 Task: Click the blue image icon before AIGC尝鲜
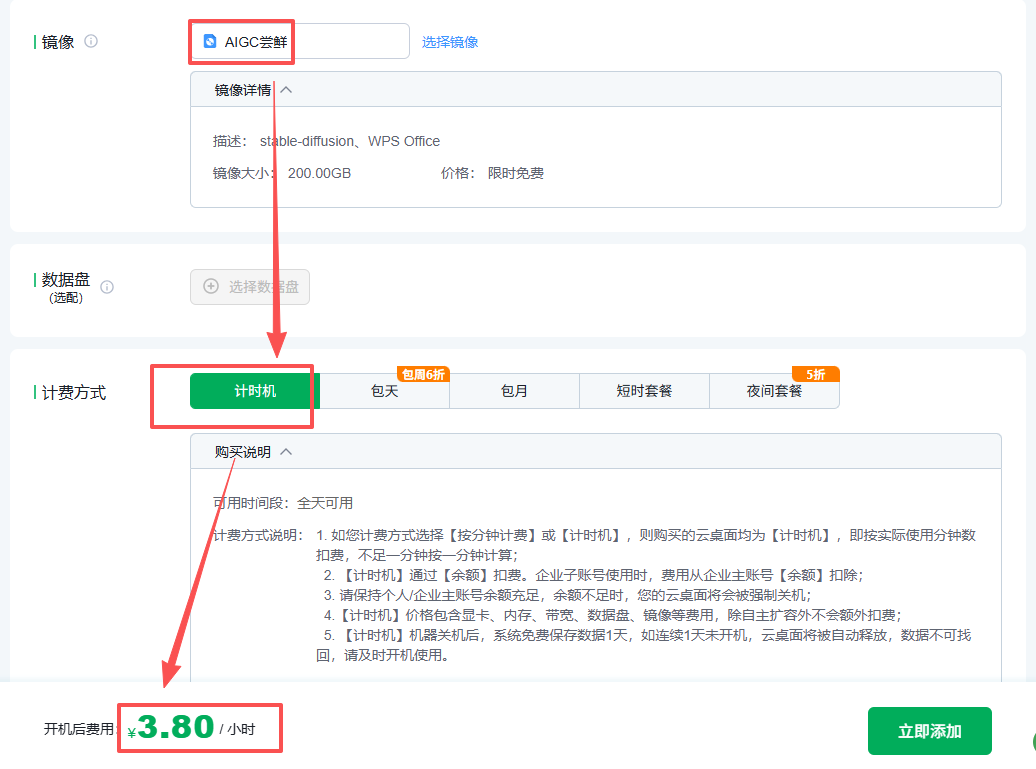pos(209,42)
